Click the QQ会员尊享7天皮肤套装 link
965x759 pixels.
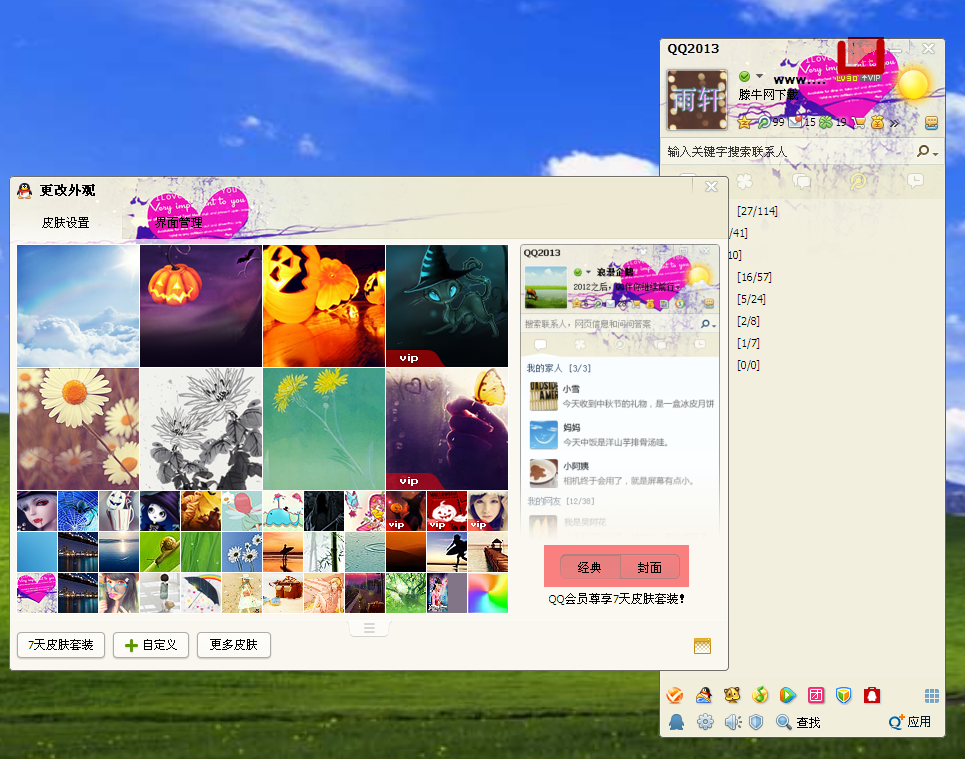pos(616,599)
